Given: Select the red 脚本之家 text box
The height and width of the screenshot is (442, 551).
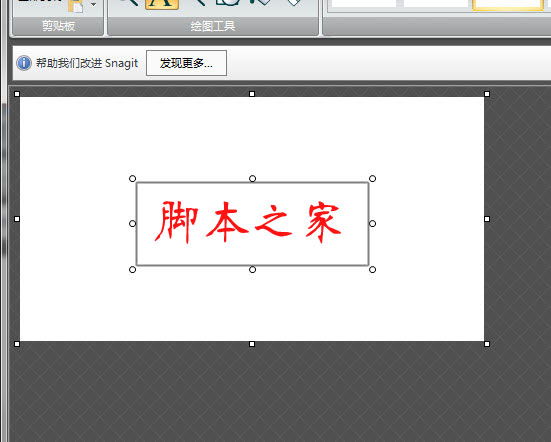Looking at the screenshot, I should coord(252,224).
